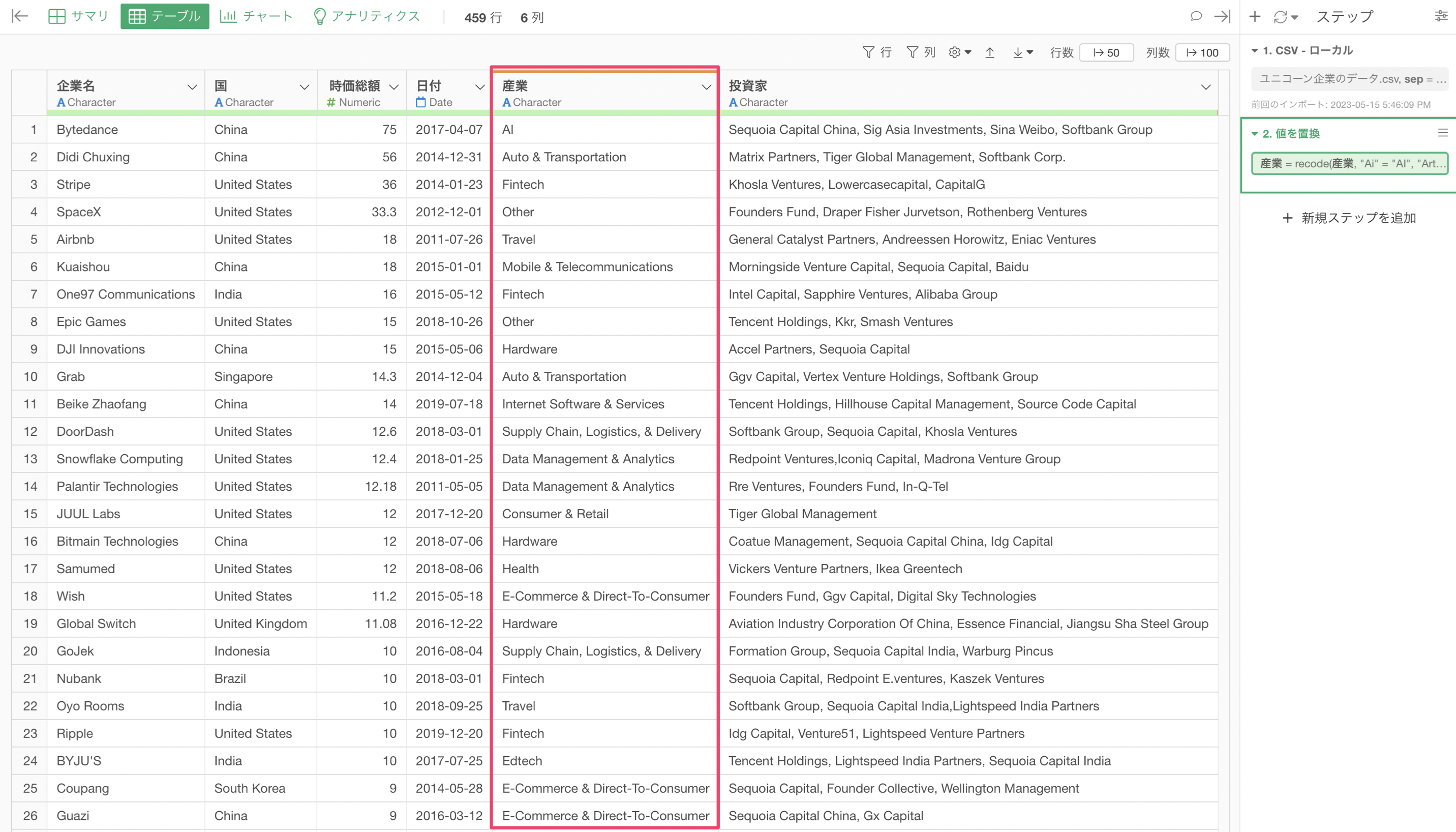
Task: Select the Sequoia Capital China, Gx Capital cell
Action: click(969, 815)
